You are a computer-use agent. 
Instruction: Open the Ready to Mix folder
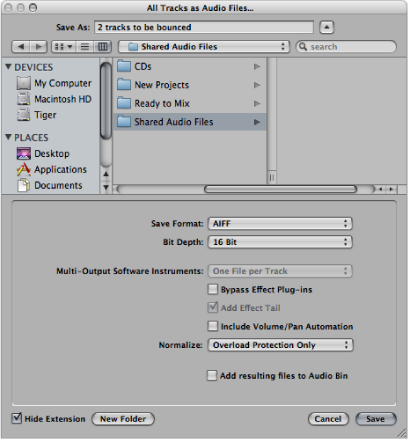[189, 103]
